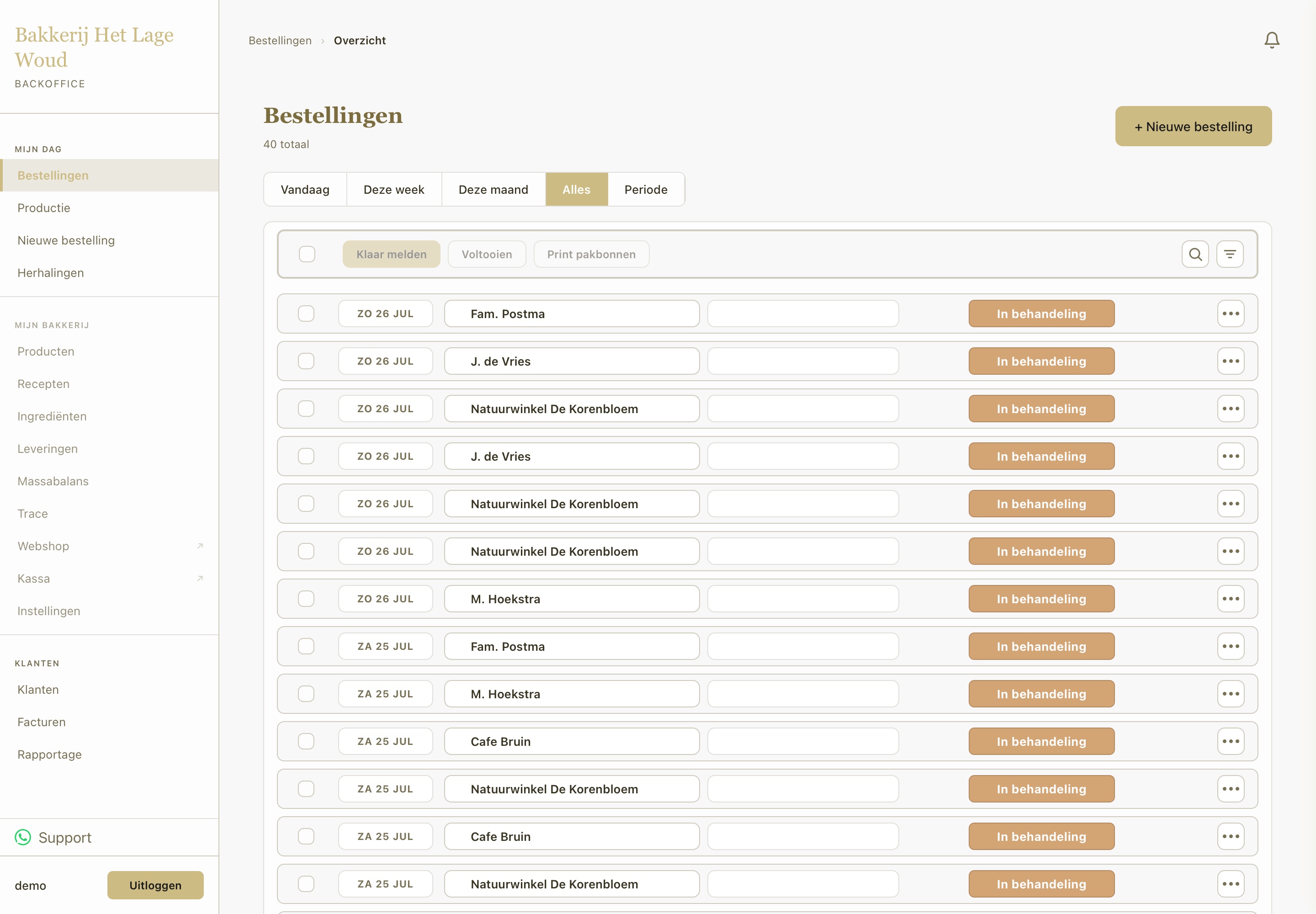Check the M. Hoekstra order on Za 25 Jul

tap(306, 694)
